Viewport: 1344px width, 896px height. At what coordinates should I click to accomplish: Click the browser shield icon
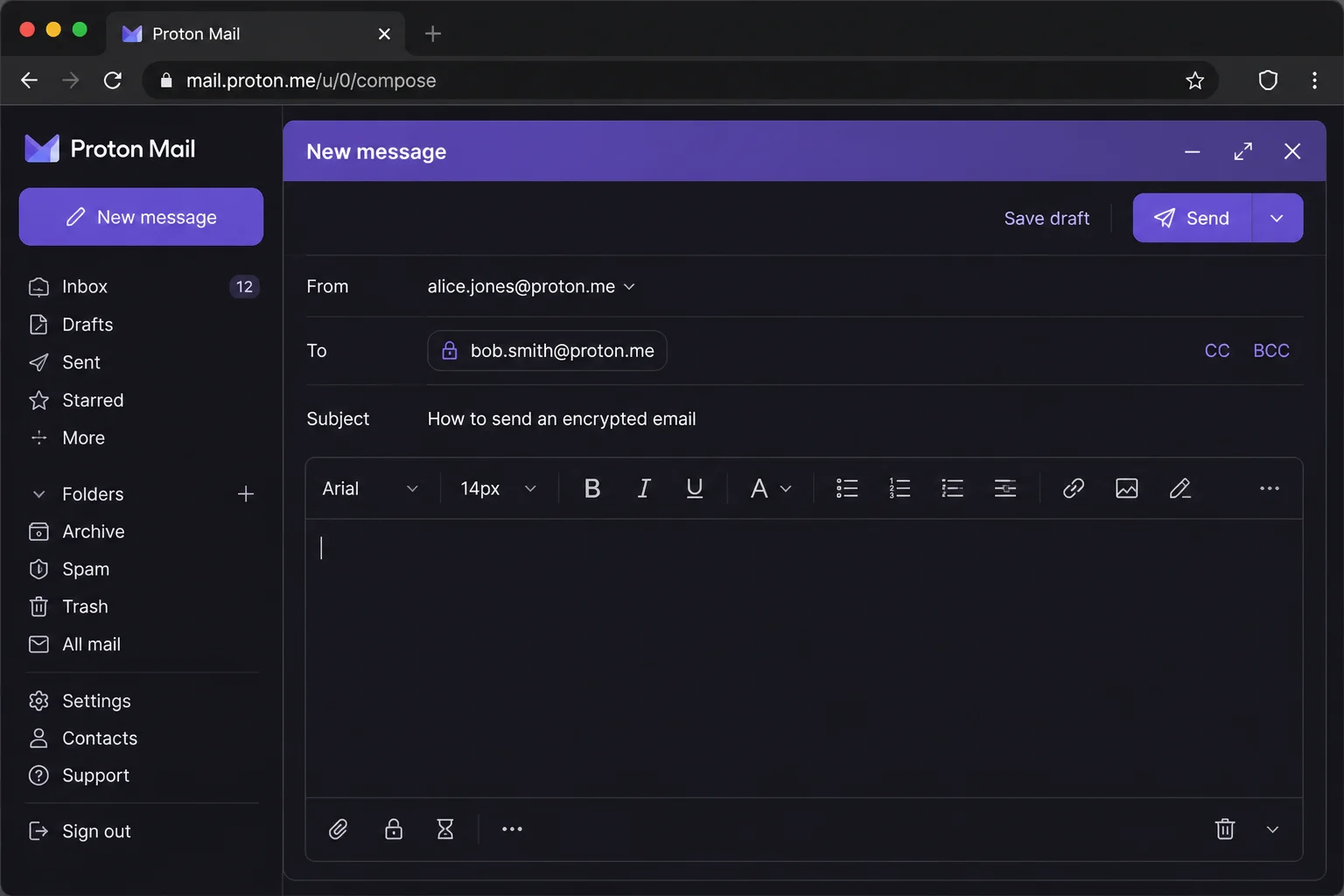click(1268, 80)
